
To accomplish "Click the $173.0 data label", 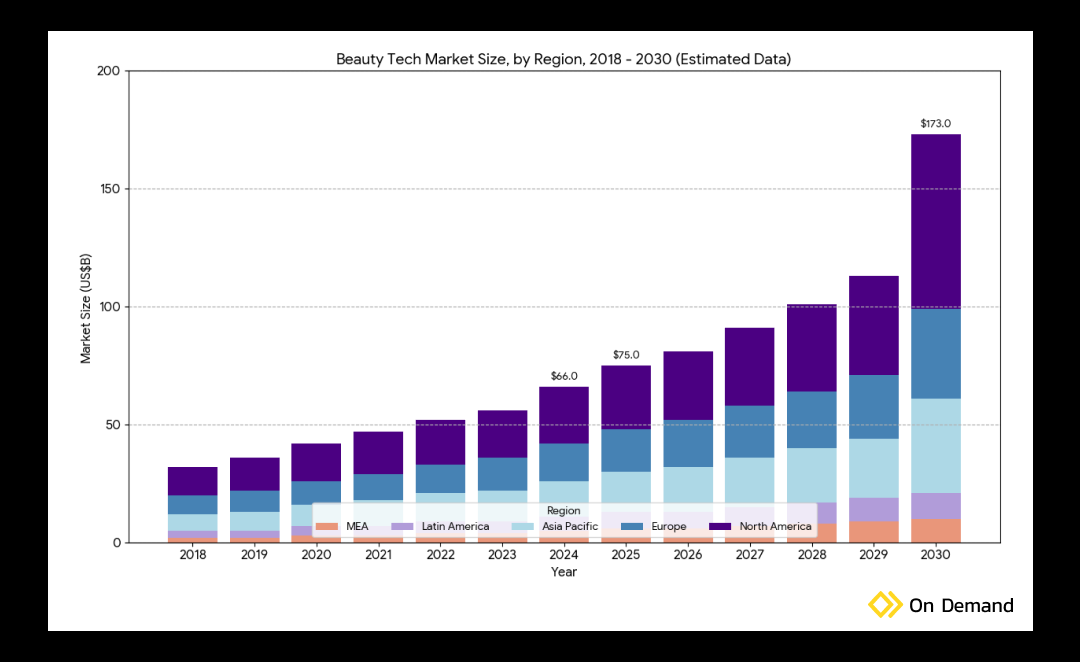I will 935,124.
